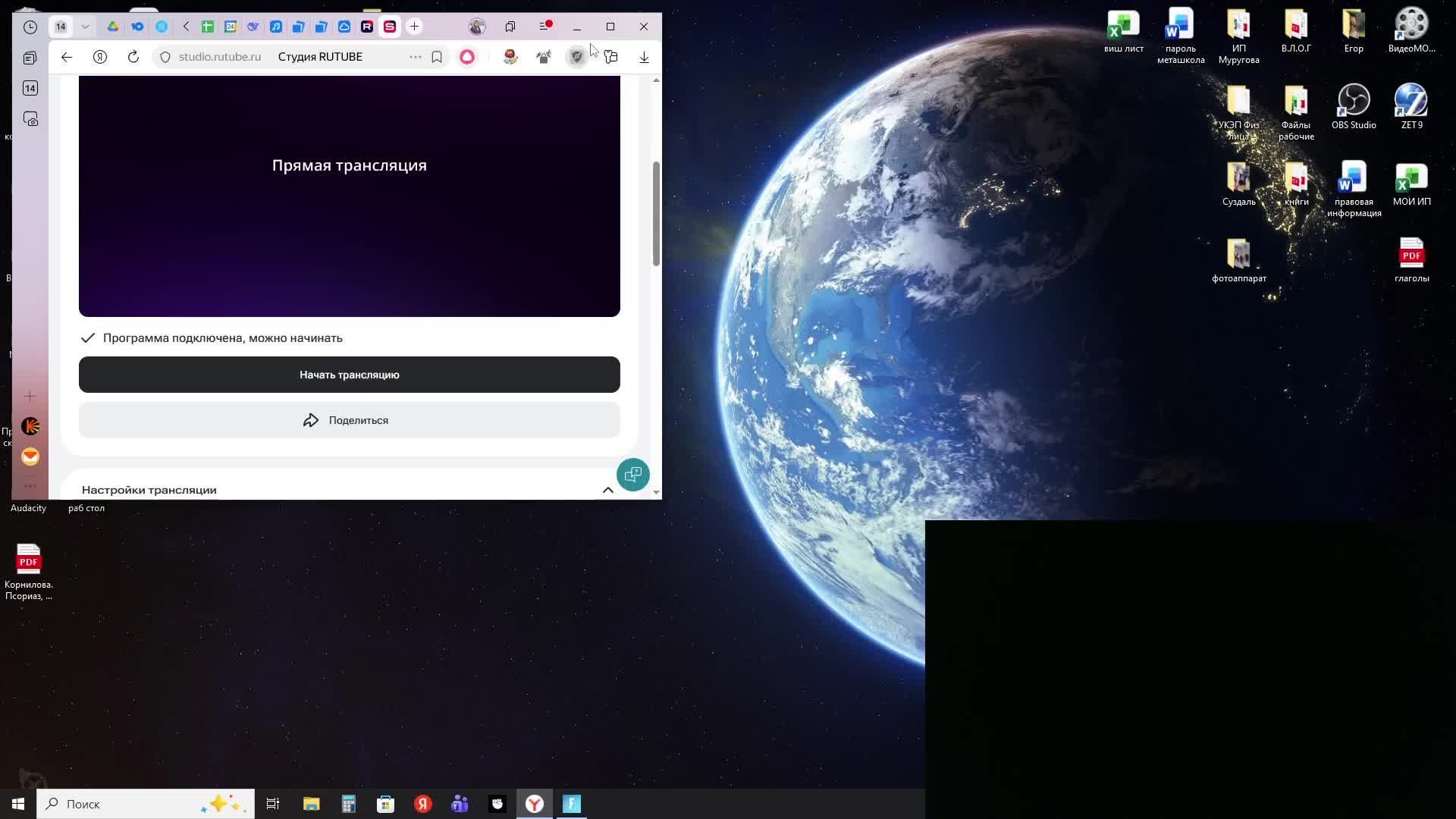Click the page vertical scrollbar thumb
Screen dimensions: 1456x819
tap(656, 213)
